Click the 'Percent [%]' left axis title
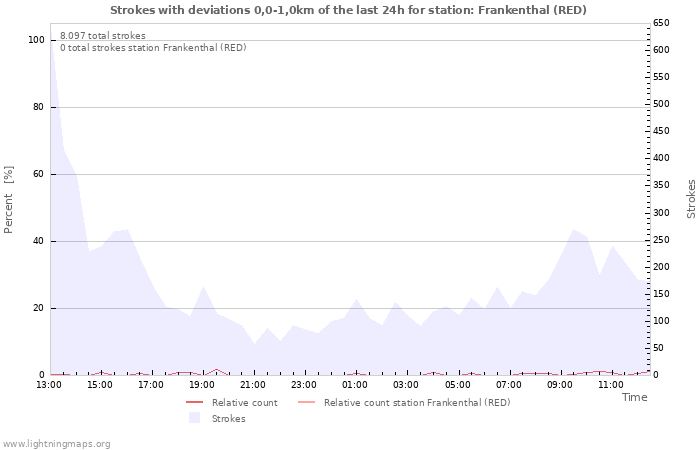Screen dimensions: 700x450 pos(9,200)
